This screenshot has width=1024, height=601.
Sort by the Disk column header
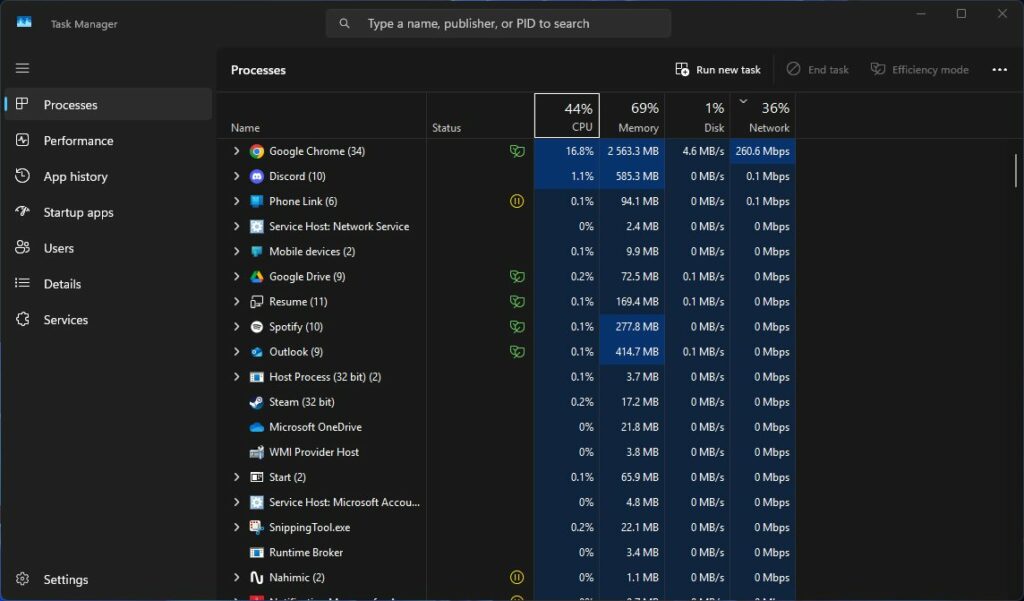click(x=697, y=116)
